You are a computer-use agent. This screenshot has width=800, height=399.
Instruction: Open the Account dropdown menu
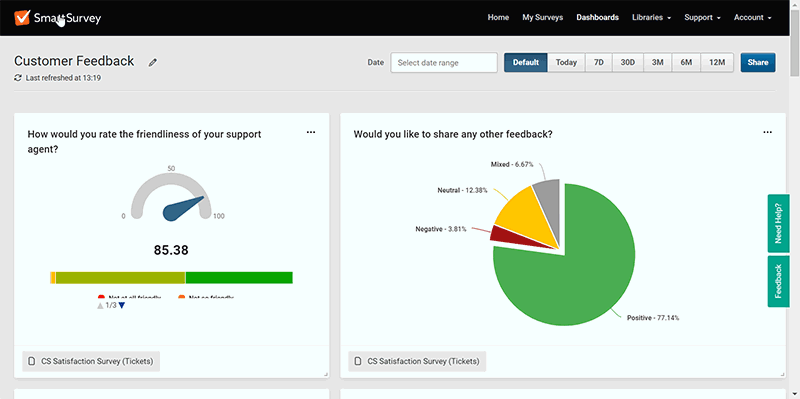[753, 17]
